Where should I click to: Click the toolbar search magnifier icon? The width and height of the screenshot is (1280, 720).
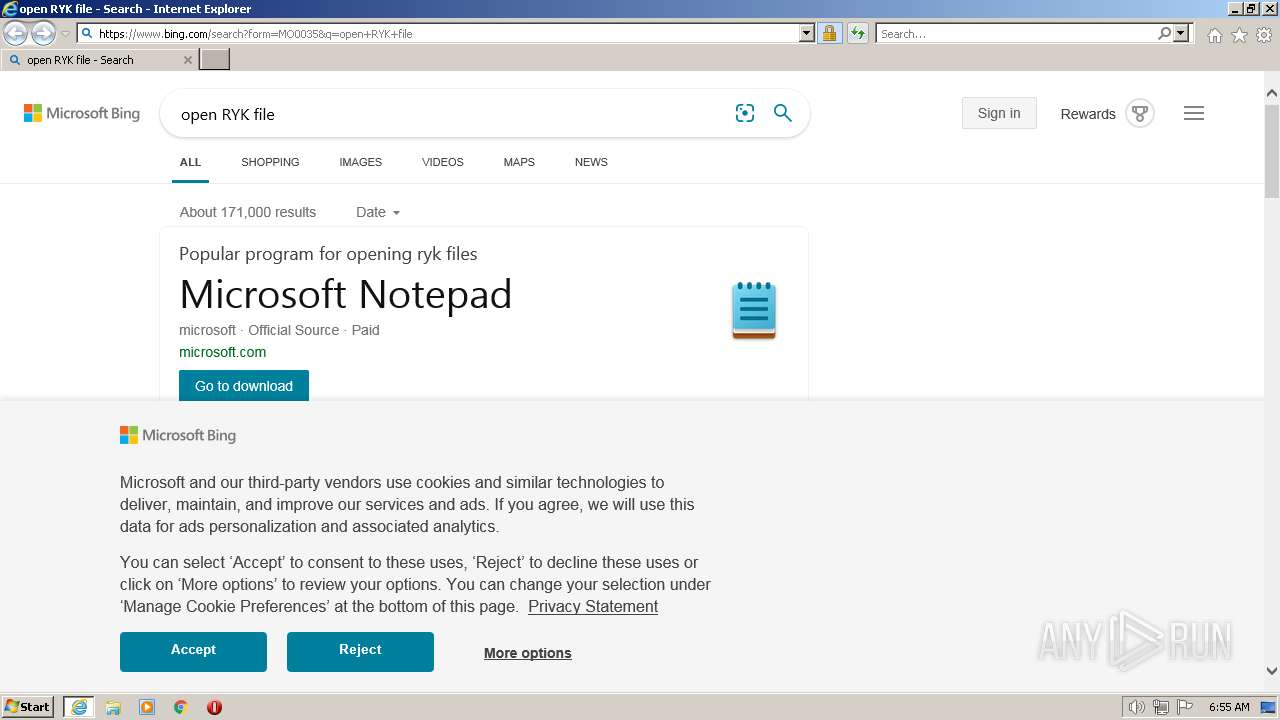click(1164, 33)
